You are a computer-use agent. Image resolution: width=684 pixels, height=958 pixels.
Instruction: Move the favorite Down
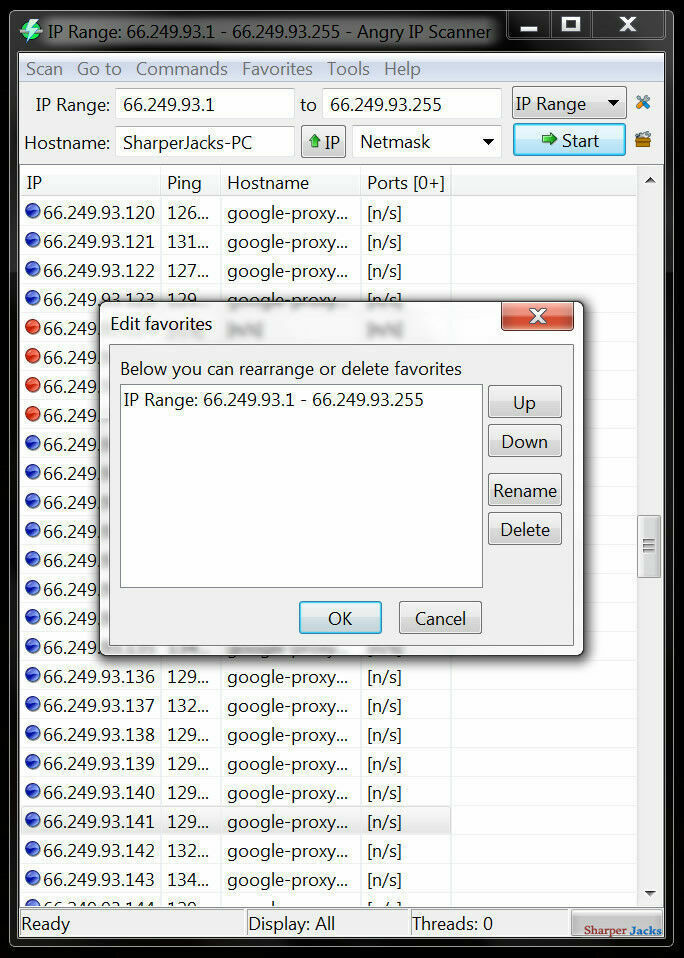(525, 441)
